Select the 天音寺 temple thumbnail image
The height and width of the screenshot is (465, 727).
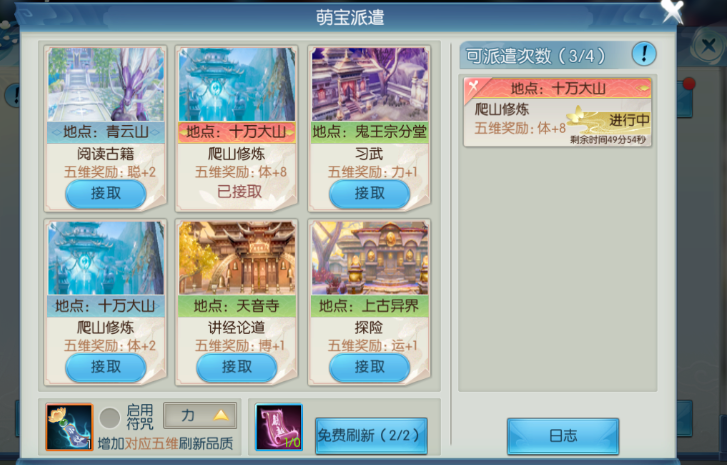pos(237,258)
